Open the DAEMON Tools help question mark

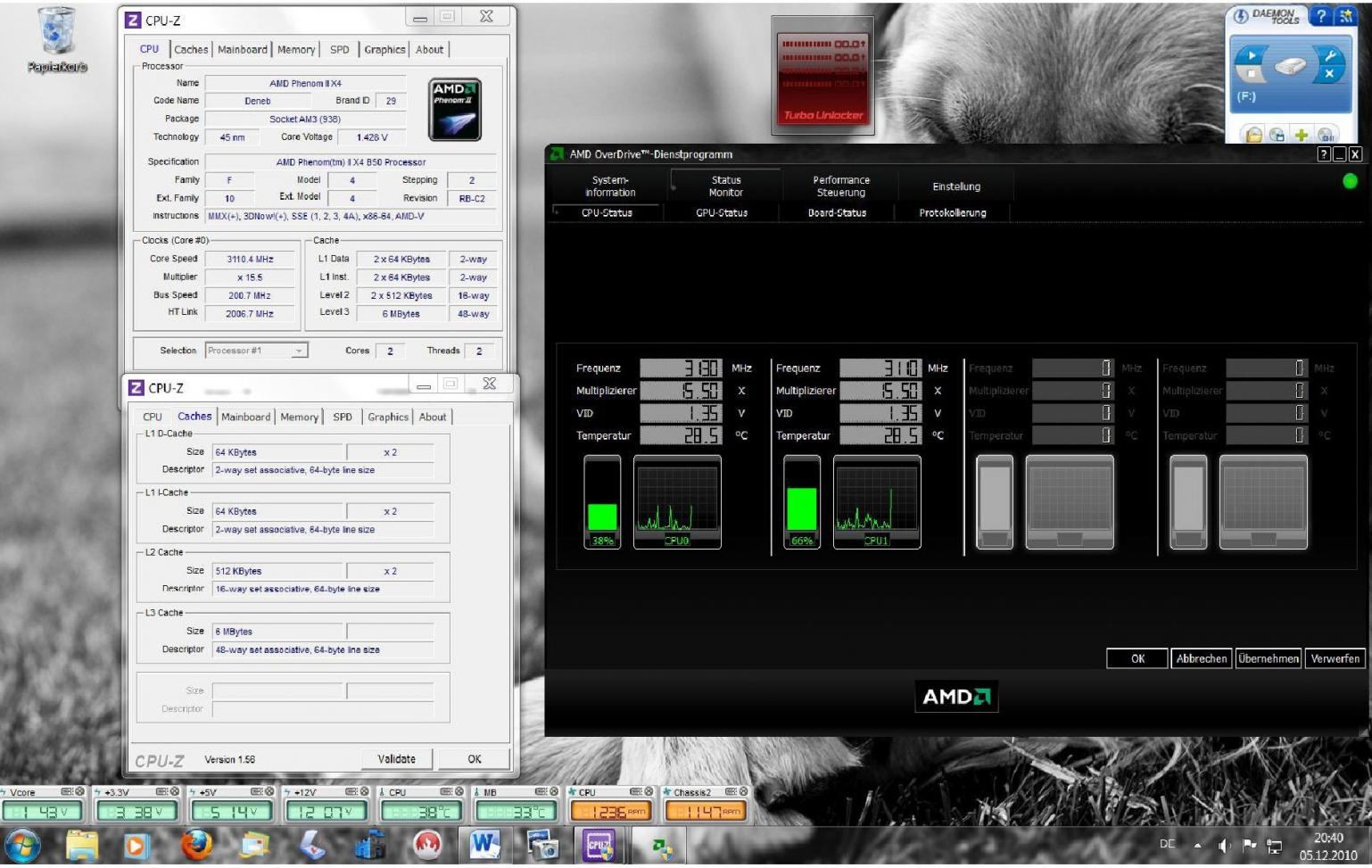pos(1323,16)
